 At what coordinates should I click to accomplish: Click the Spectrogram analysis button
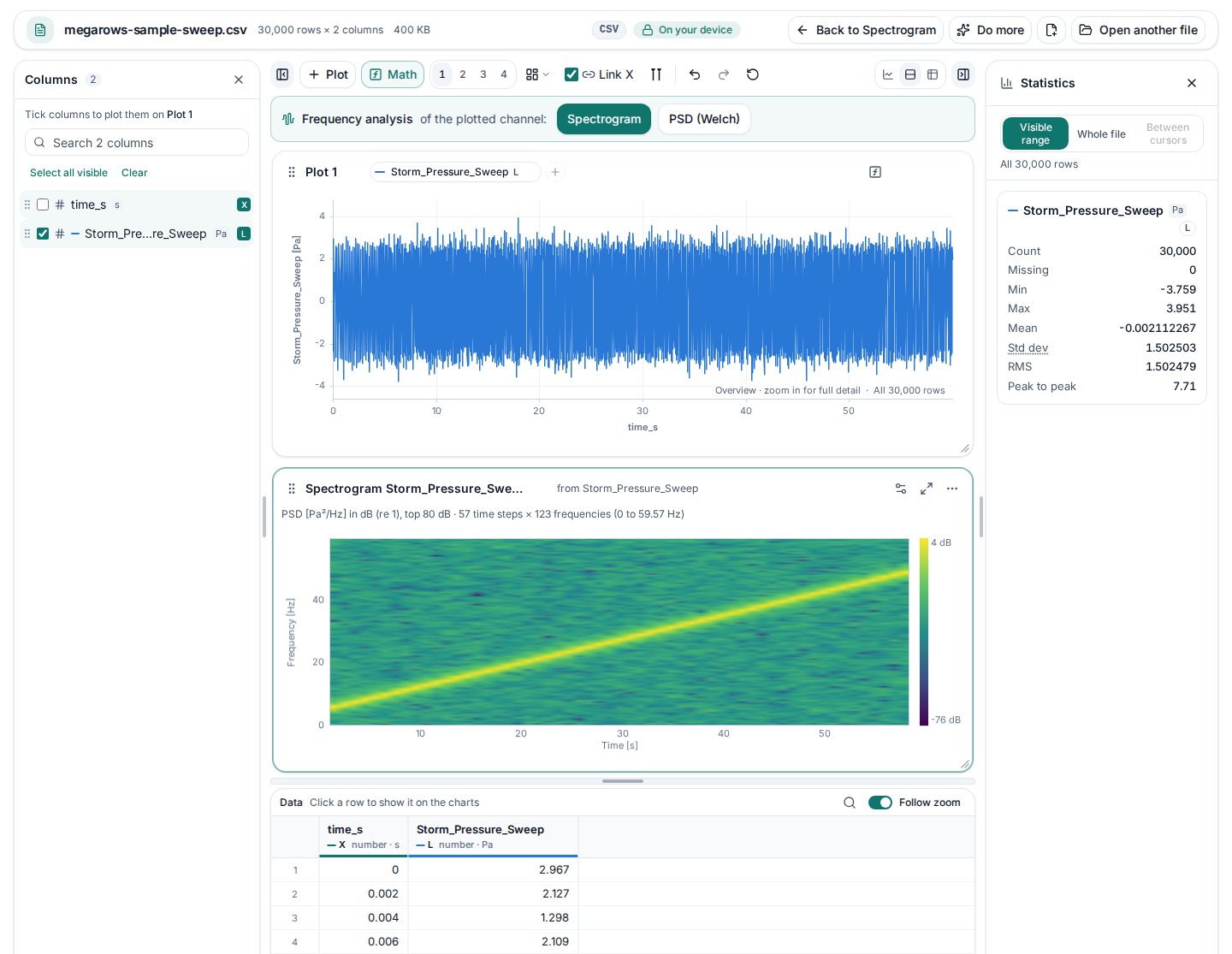pos(604,119)
